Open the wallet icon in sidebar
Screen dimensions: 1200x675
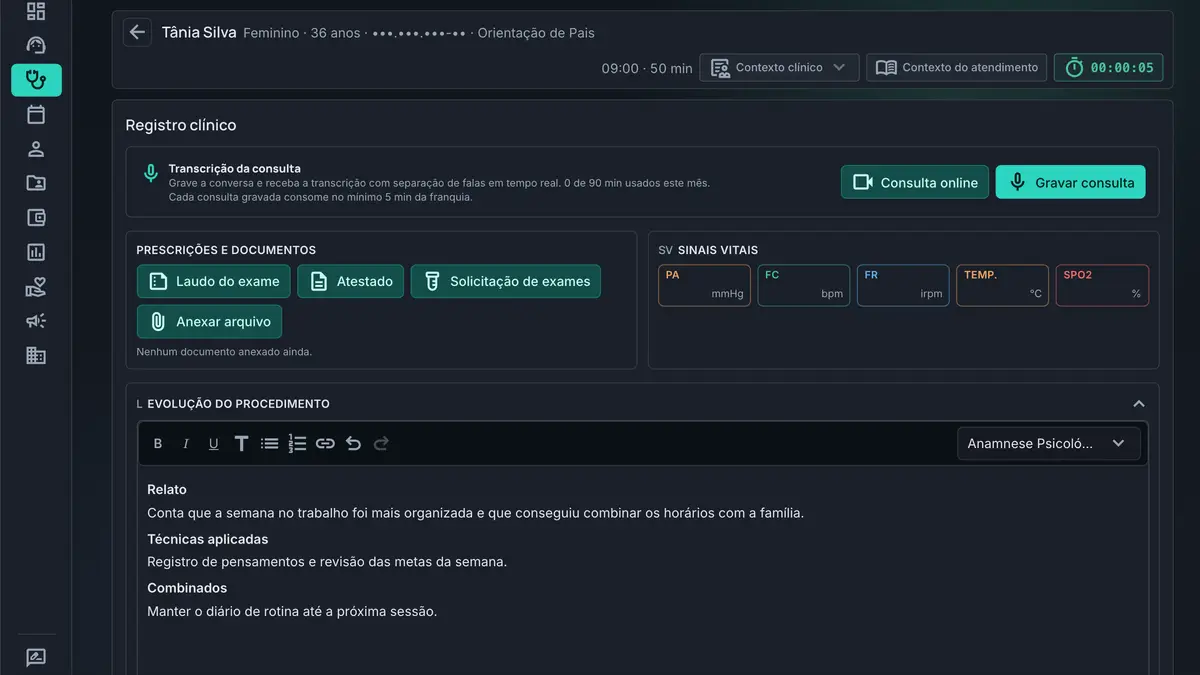coord(36,218)
